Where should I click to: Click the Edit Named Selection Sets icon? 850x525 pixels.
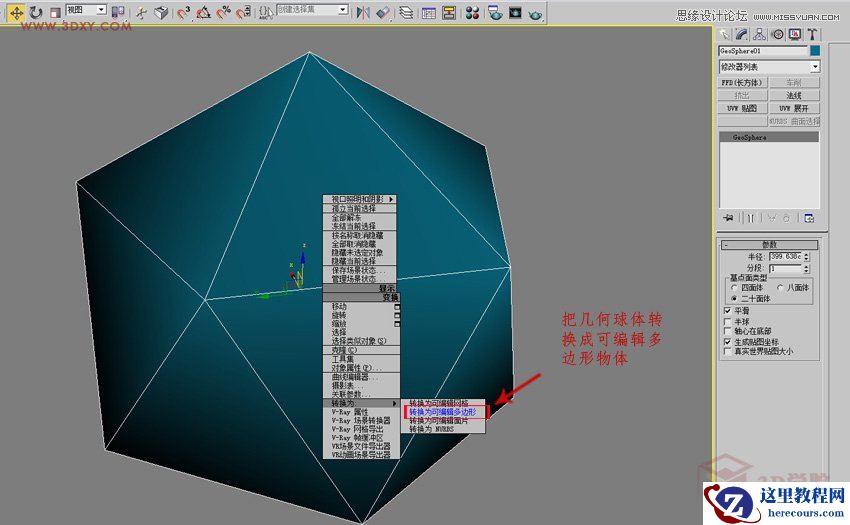click(266, 12)
